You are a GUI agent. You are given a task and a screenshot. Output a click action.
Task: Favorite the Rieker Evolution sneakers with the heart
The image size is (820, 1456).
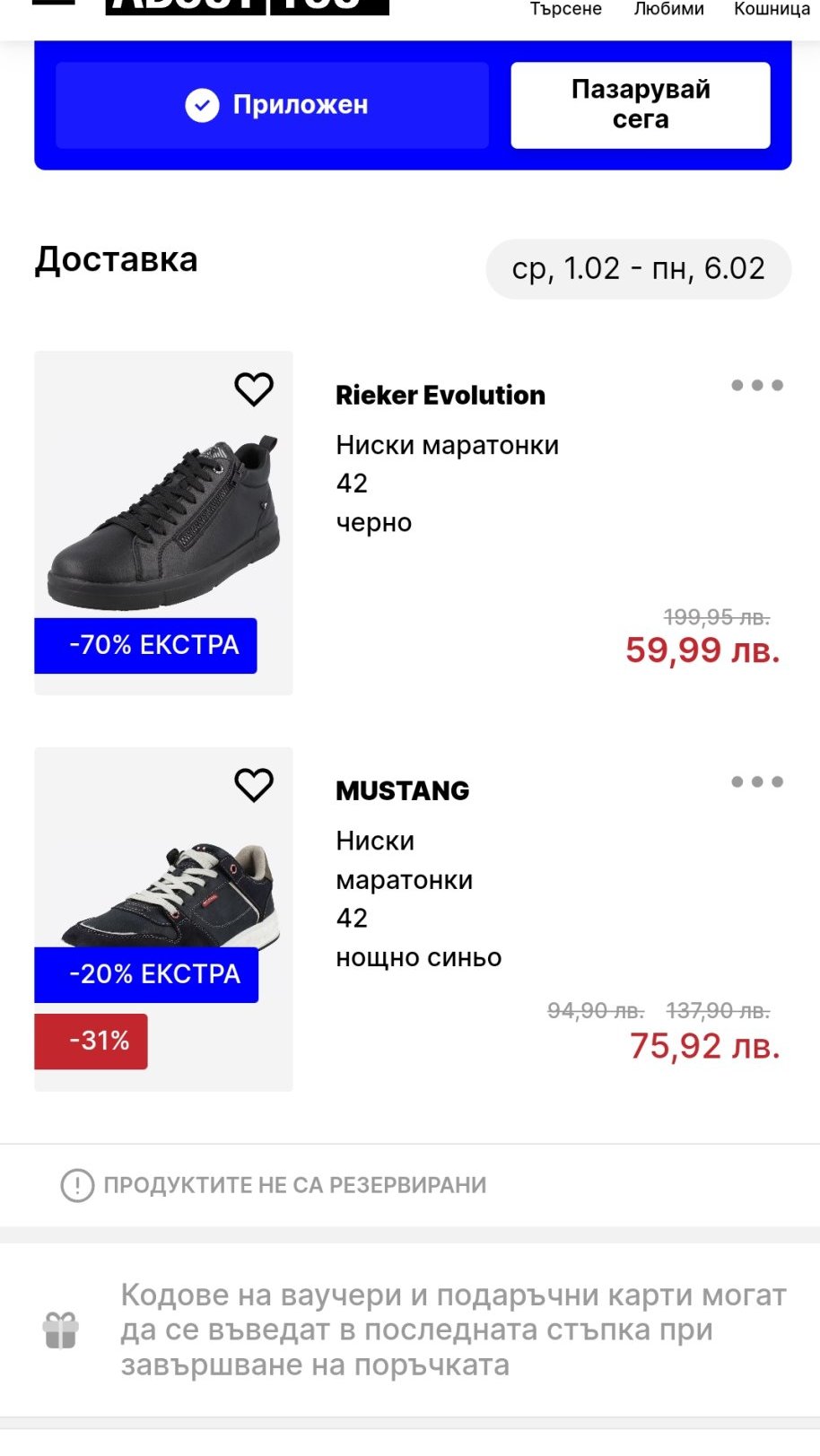tap(254, 389)
